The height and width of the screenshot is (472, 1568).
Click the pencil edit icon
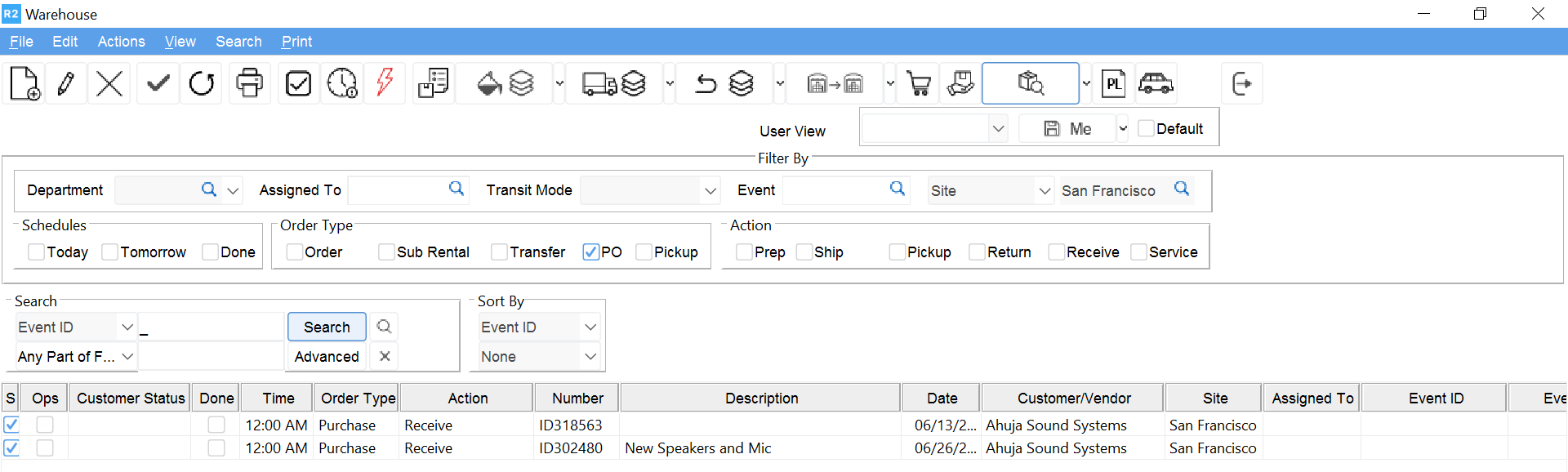pyautogui.click(x=66, y=83)
